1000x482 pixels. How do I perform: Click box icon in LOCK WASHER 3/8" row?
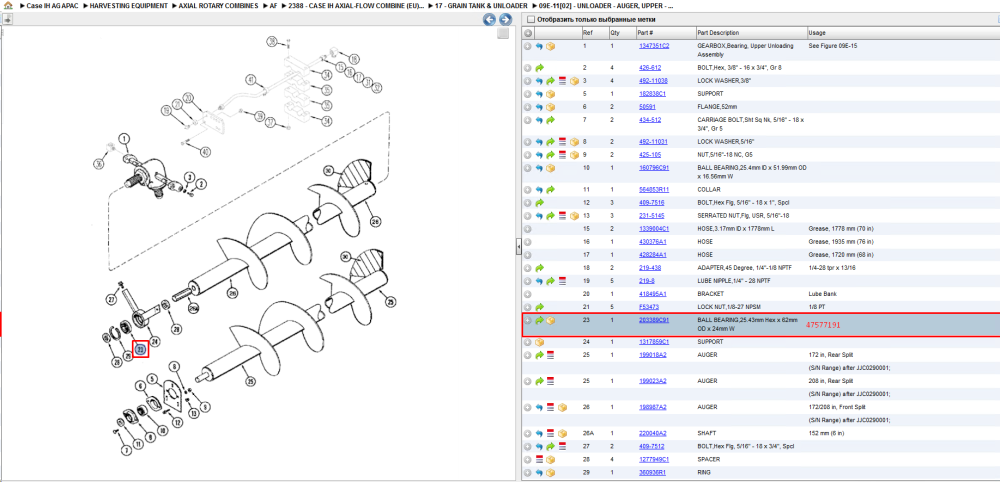[574, 81]
